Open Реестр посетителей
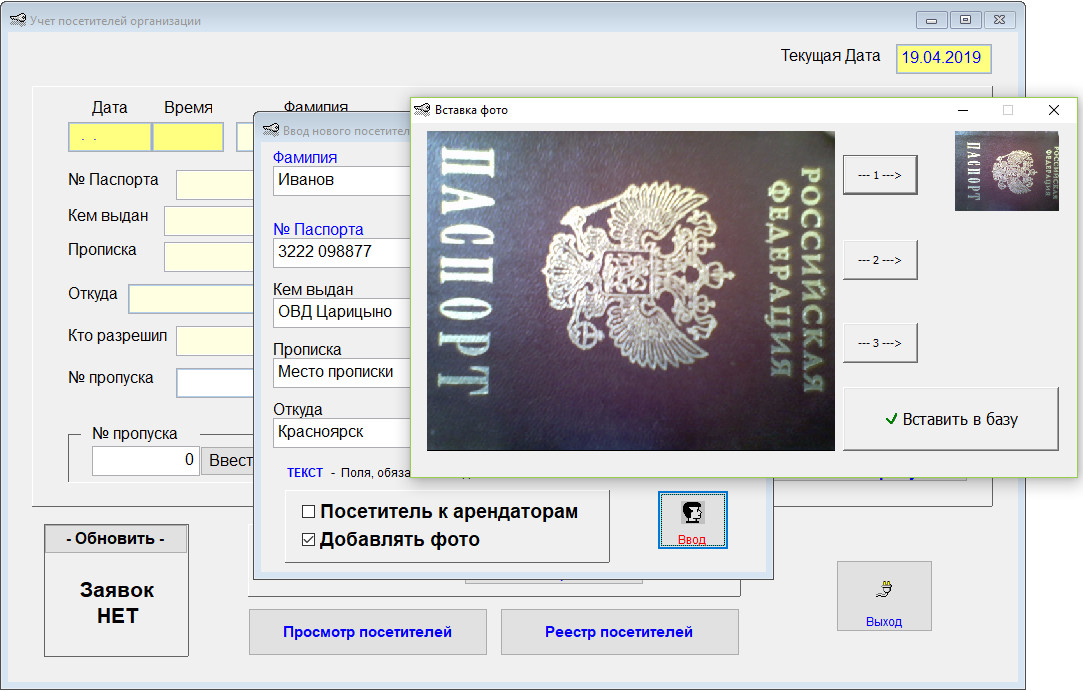The height and width of the screenshot is (691, 1083). tap(620, 632)
